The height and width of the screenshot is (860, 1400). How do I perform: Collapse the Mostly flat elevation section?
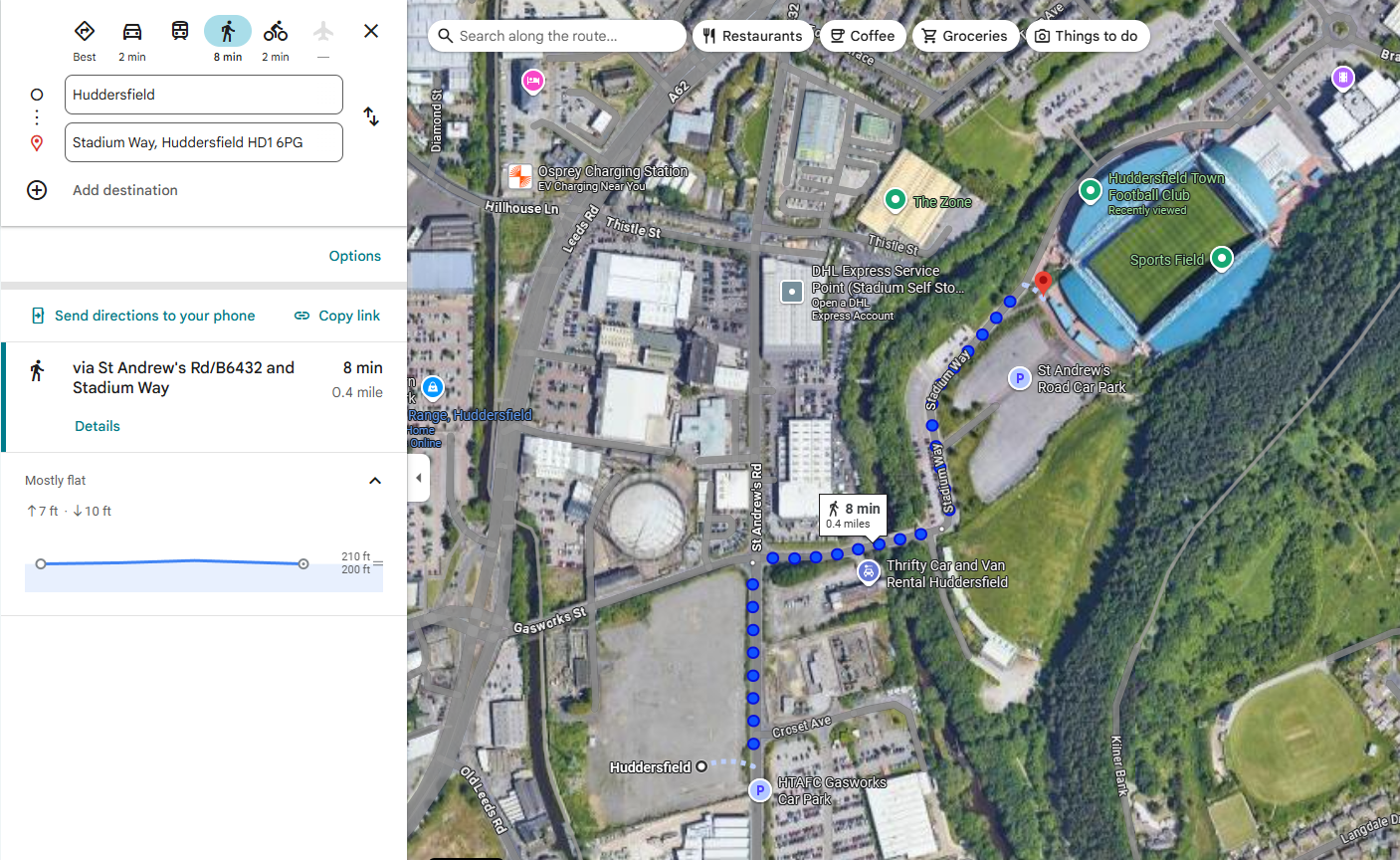coord(375,481)
